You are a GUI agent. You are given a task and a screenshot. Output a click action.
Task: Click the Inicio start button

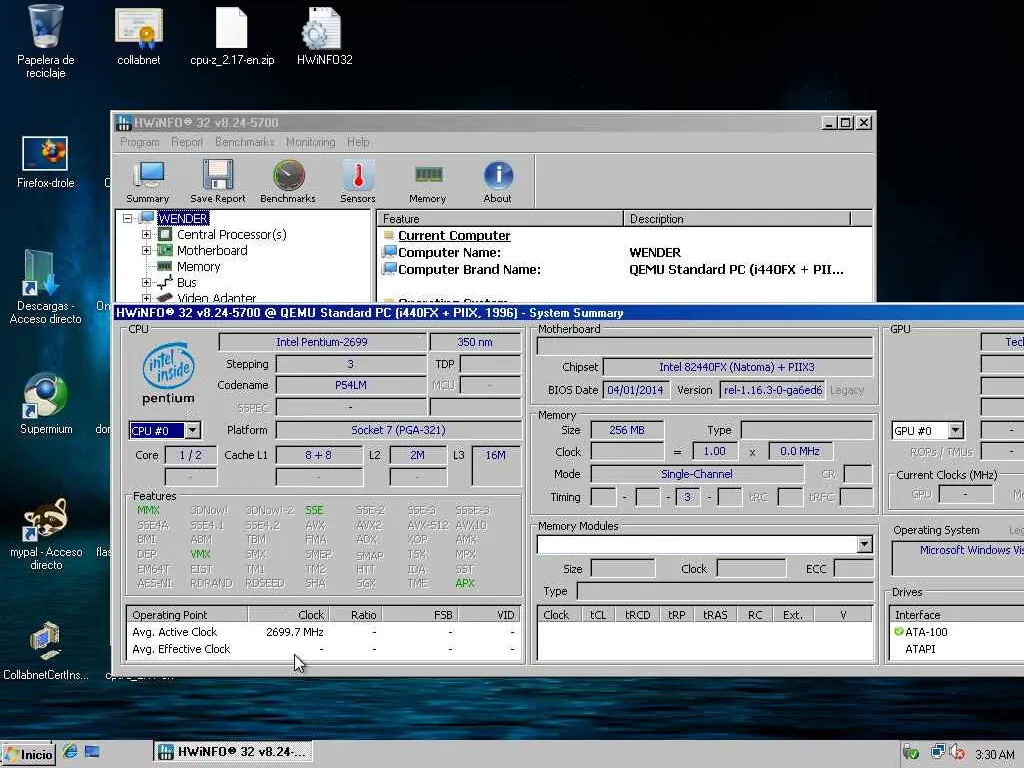coord(28,754)
